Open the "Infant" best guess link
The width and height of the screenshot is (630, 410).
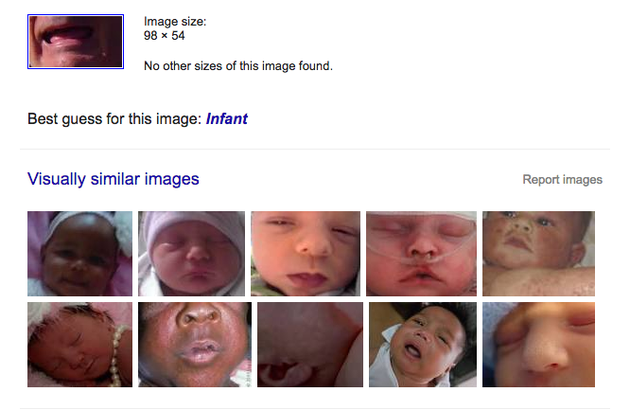[x=227, y=119]
